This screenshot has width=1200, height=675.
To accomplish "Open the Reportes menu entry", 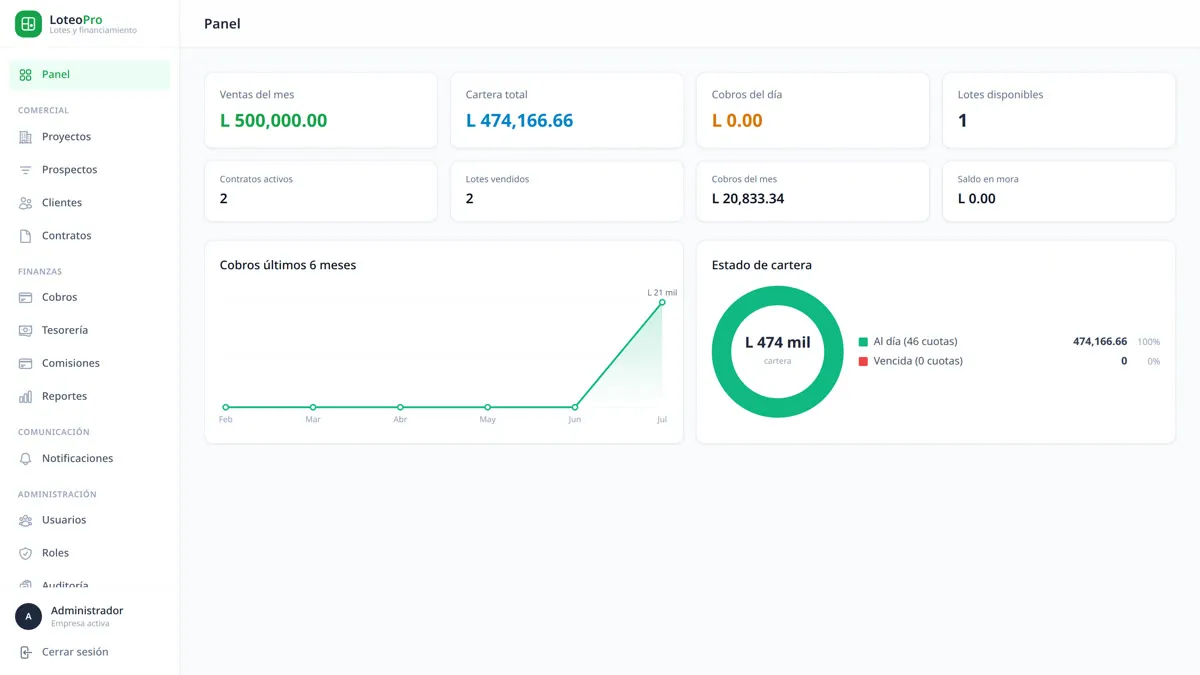I will point(90,397).
